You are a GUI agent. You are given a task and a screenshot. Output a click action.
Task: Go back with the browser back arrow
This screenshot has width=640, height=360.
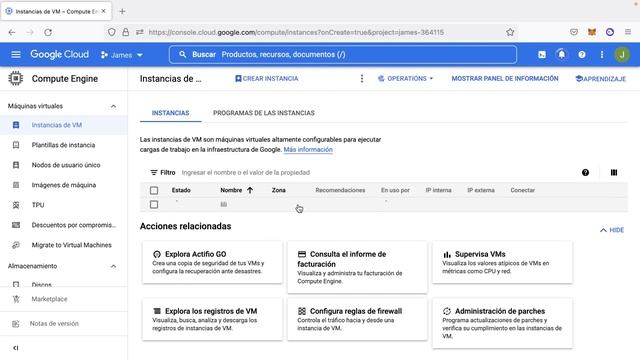(12, 32)
